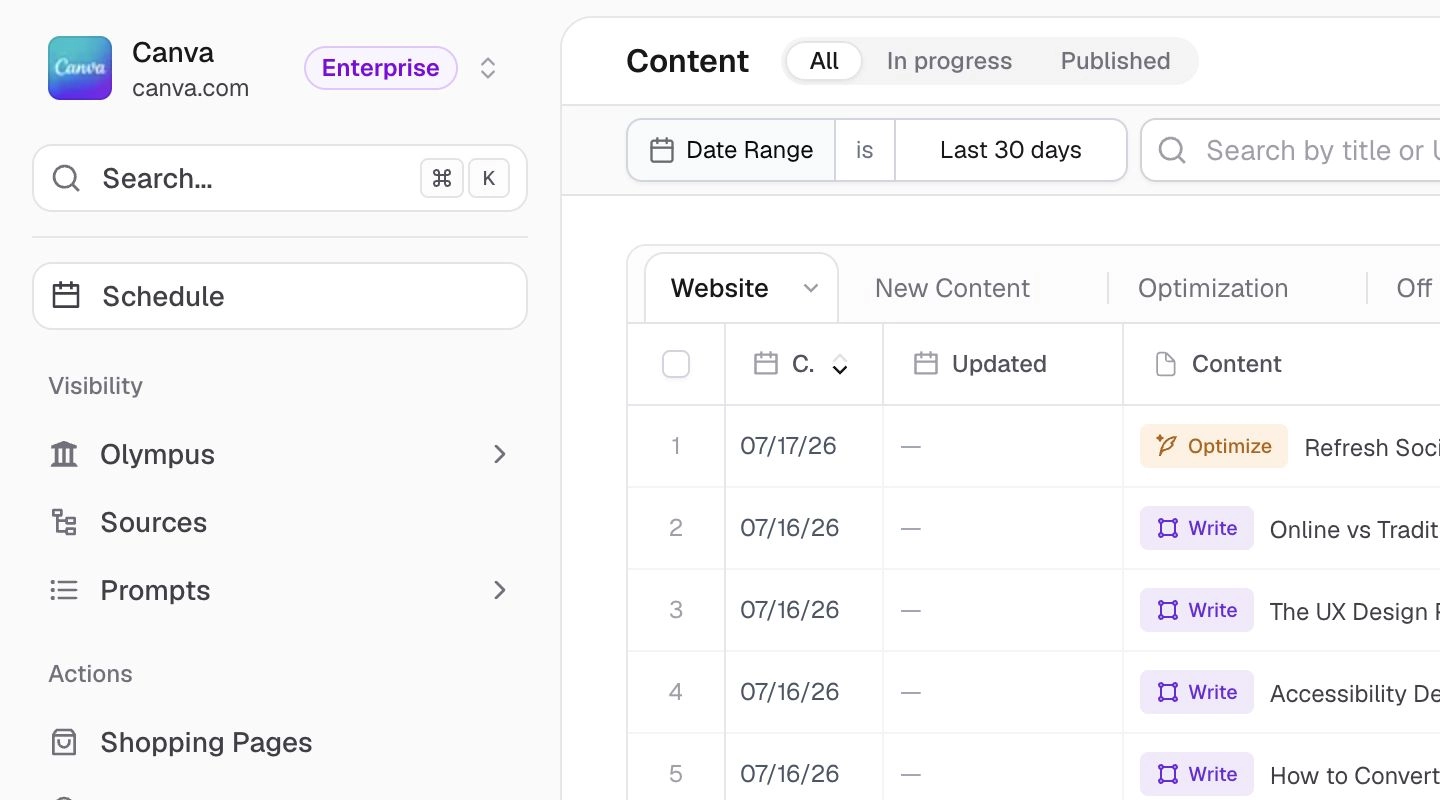Click the Write frame icon in row 4

pos(1167,692)
